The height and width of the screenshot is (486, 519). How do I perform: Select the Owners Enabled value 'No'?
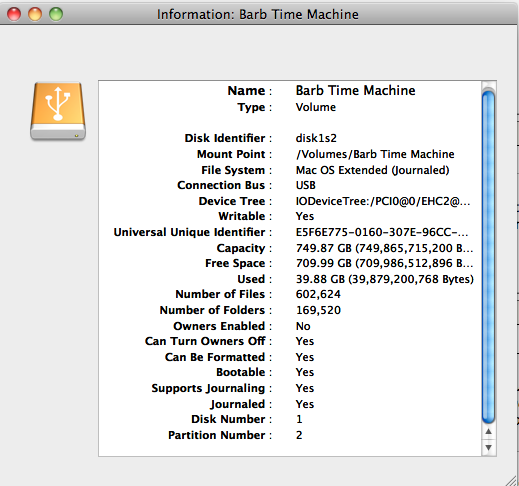303,326
